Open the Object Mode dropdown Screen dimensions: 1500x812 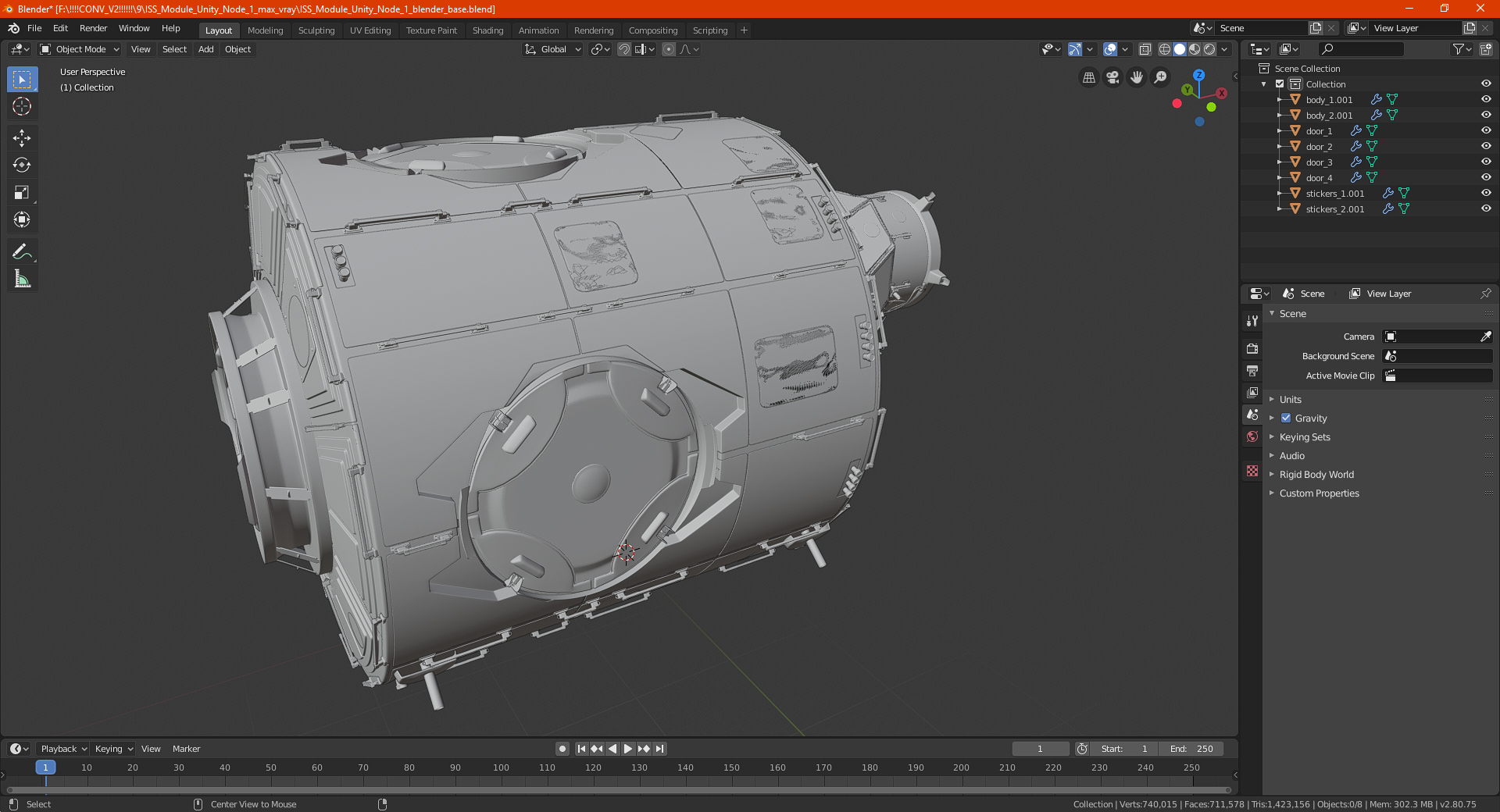pos(80,49)
